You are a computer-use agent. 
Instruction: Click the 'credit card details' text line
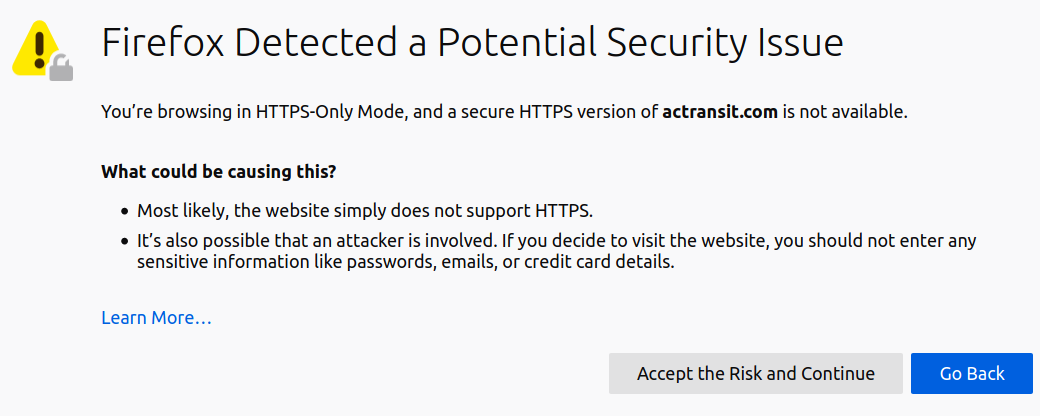tap(405, 263)
